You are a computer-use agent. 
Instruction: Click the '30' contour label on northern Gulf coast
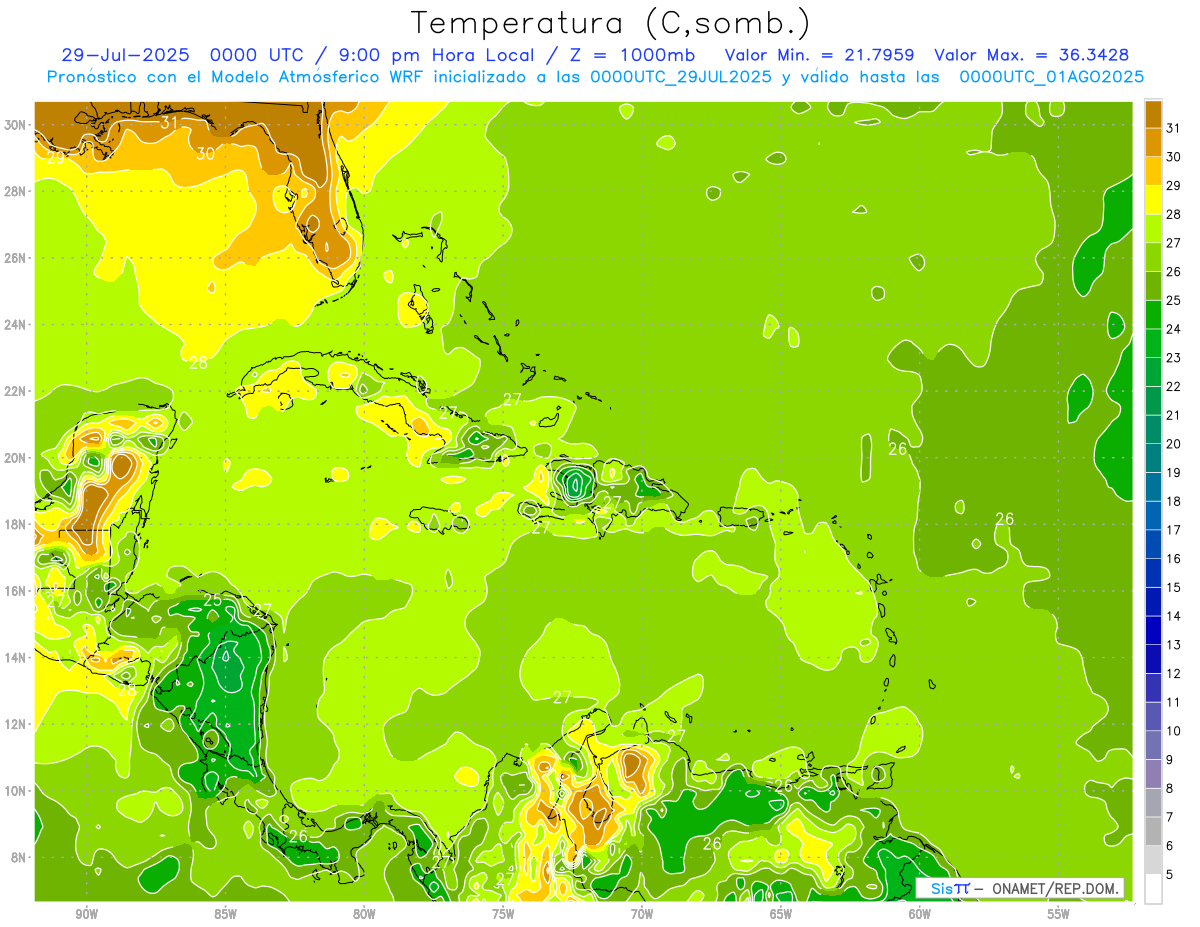point(205,154)
